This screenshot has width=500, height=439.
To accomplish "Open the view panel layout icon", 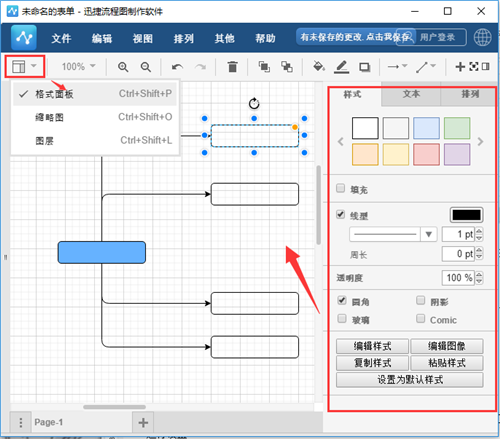I will (x=19, y=67).
